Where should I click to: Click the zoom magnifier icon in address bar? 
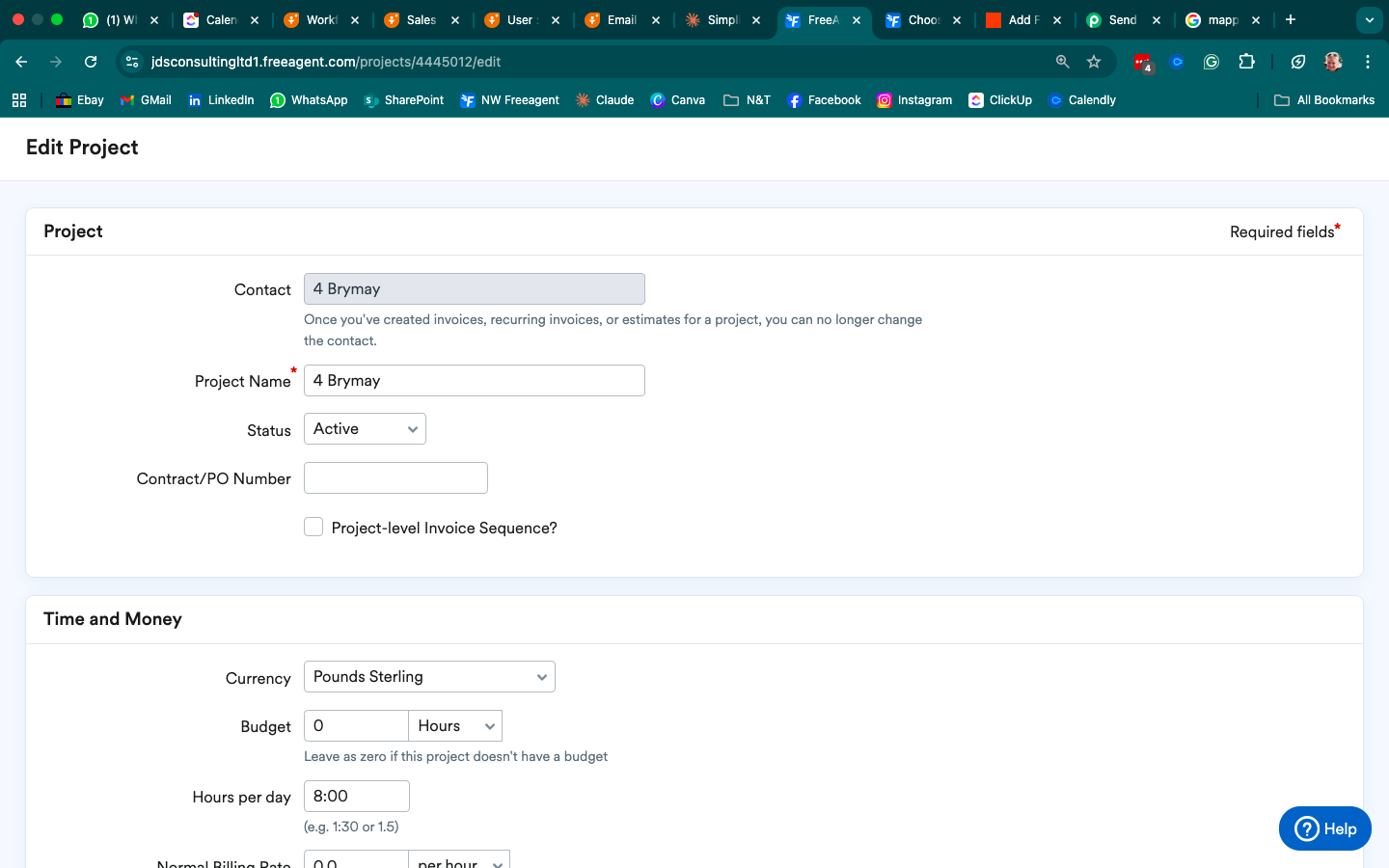point(1062,62)
